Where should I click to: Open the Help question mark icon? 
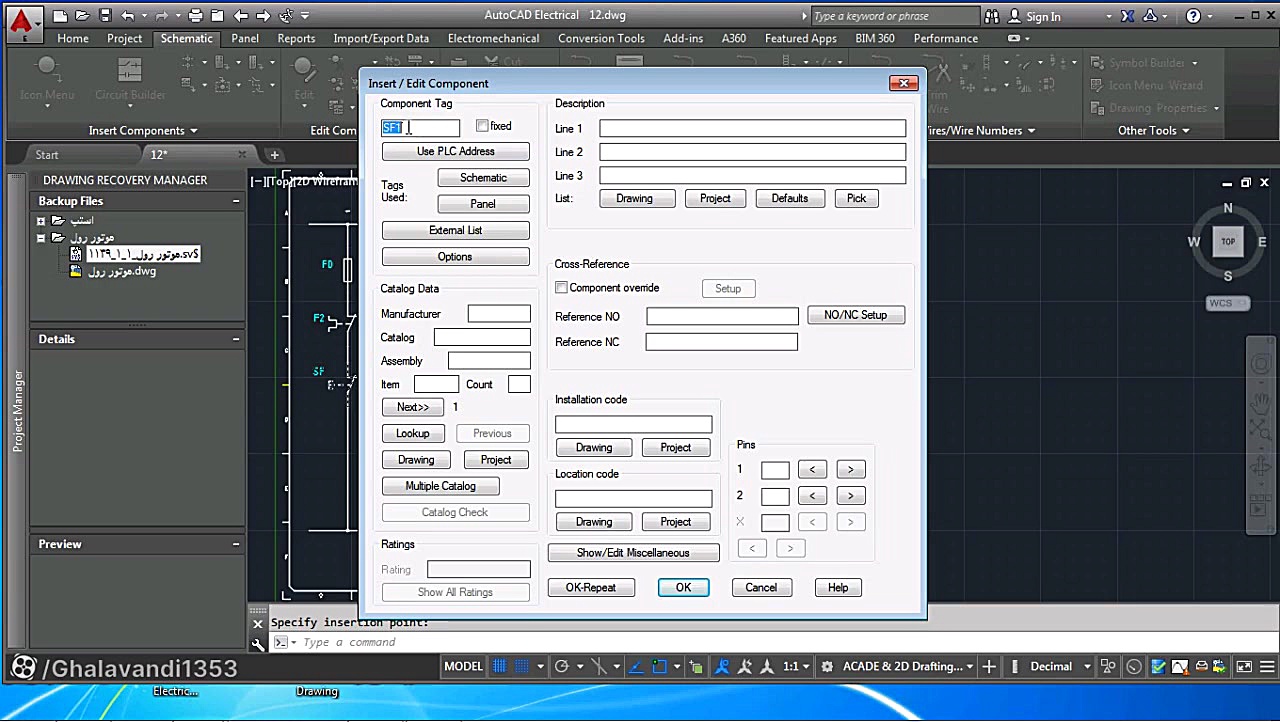coord(1193,16)
